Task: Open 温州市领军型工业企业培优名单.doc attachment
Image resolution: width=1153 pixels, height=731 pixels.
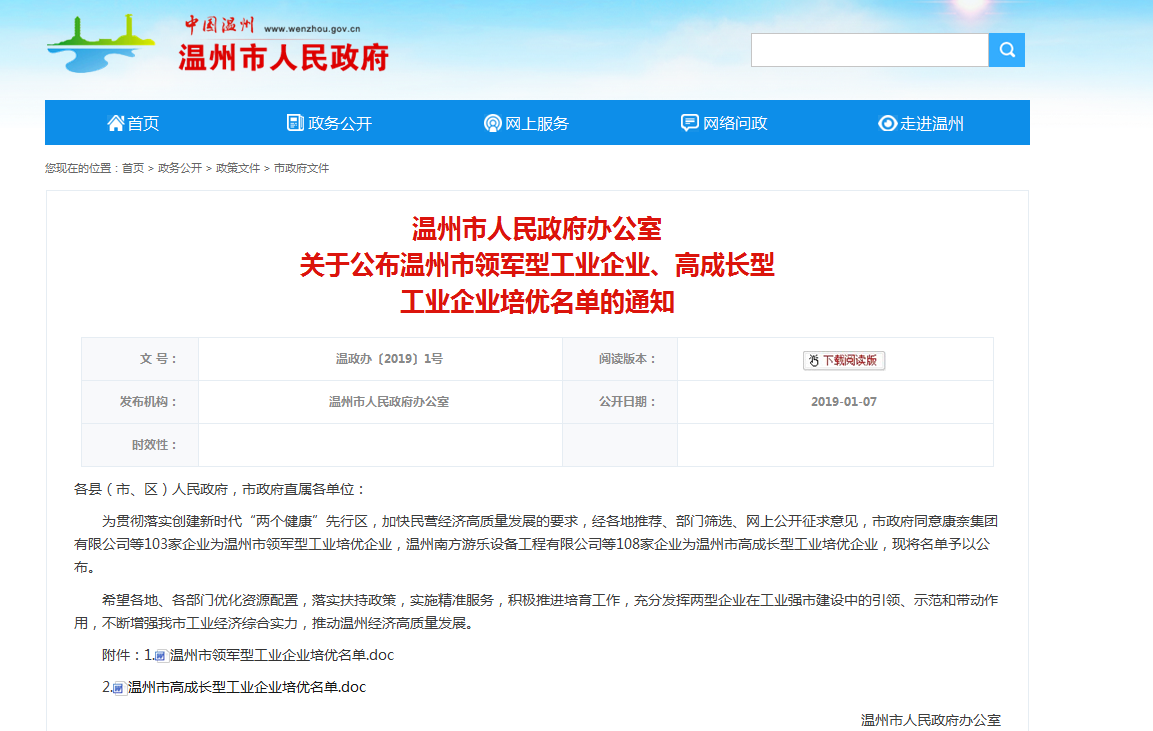Action: pos(281,656)
